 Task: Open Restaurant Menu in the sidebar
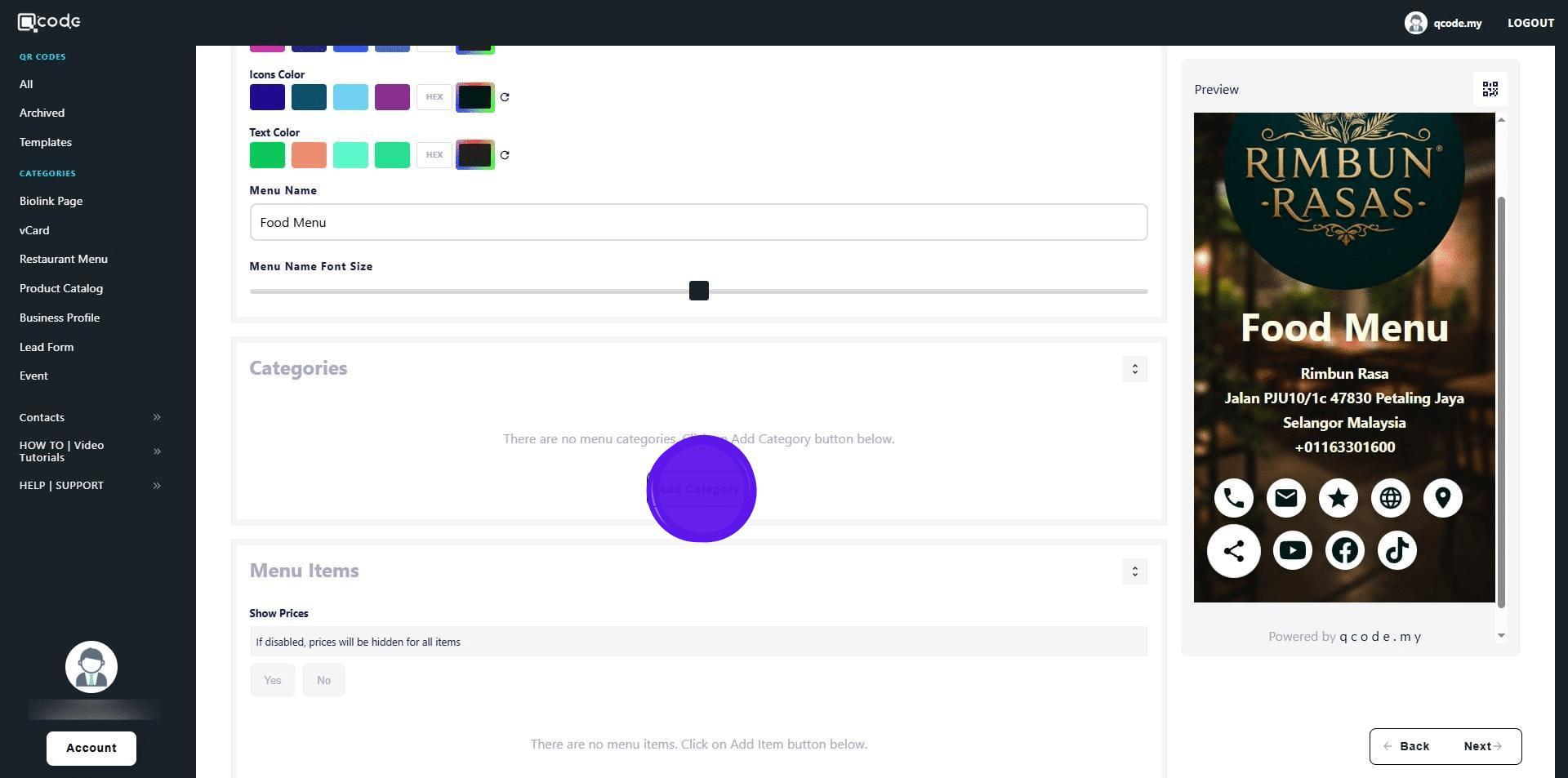(x=64, y=259)
